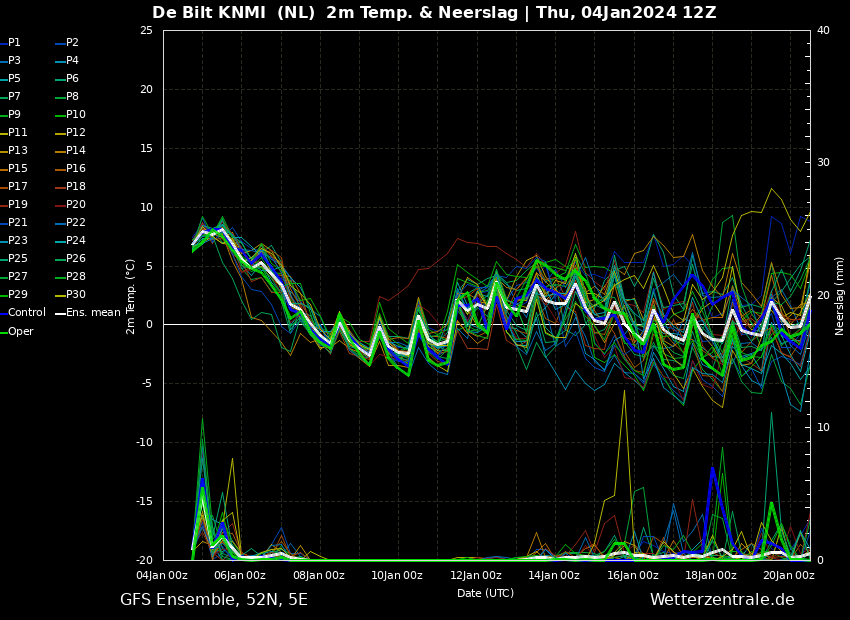Click the 2m Temp. (°C) axis title

pyautogui.click(x=130, y=296)
